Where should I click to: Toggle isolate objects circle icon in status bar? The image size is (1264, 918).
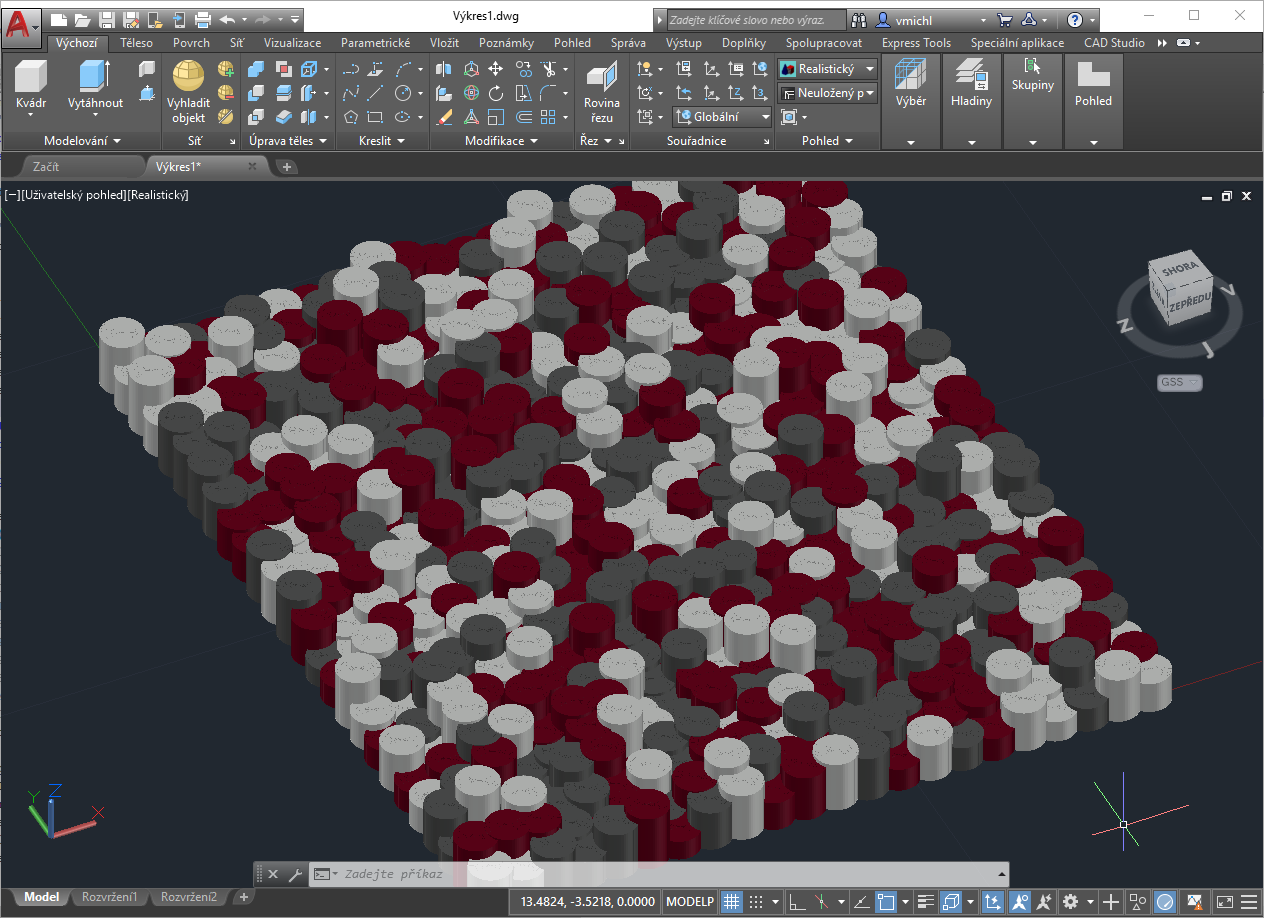pos(1165,901)
